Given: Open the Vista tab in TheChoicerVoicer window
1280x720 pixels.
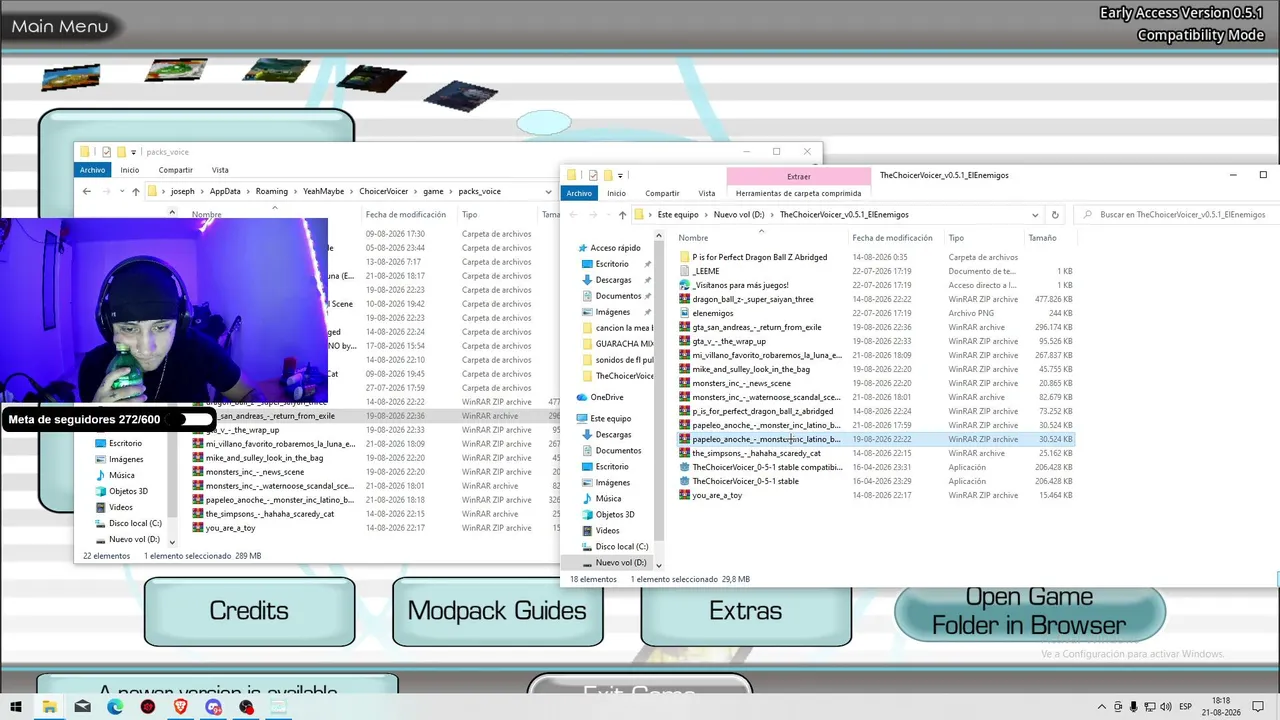Looking at the screenshot, I should tap(707, 193).
